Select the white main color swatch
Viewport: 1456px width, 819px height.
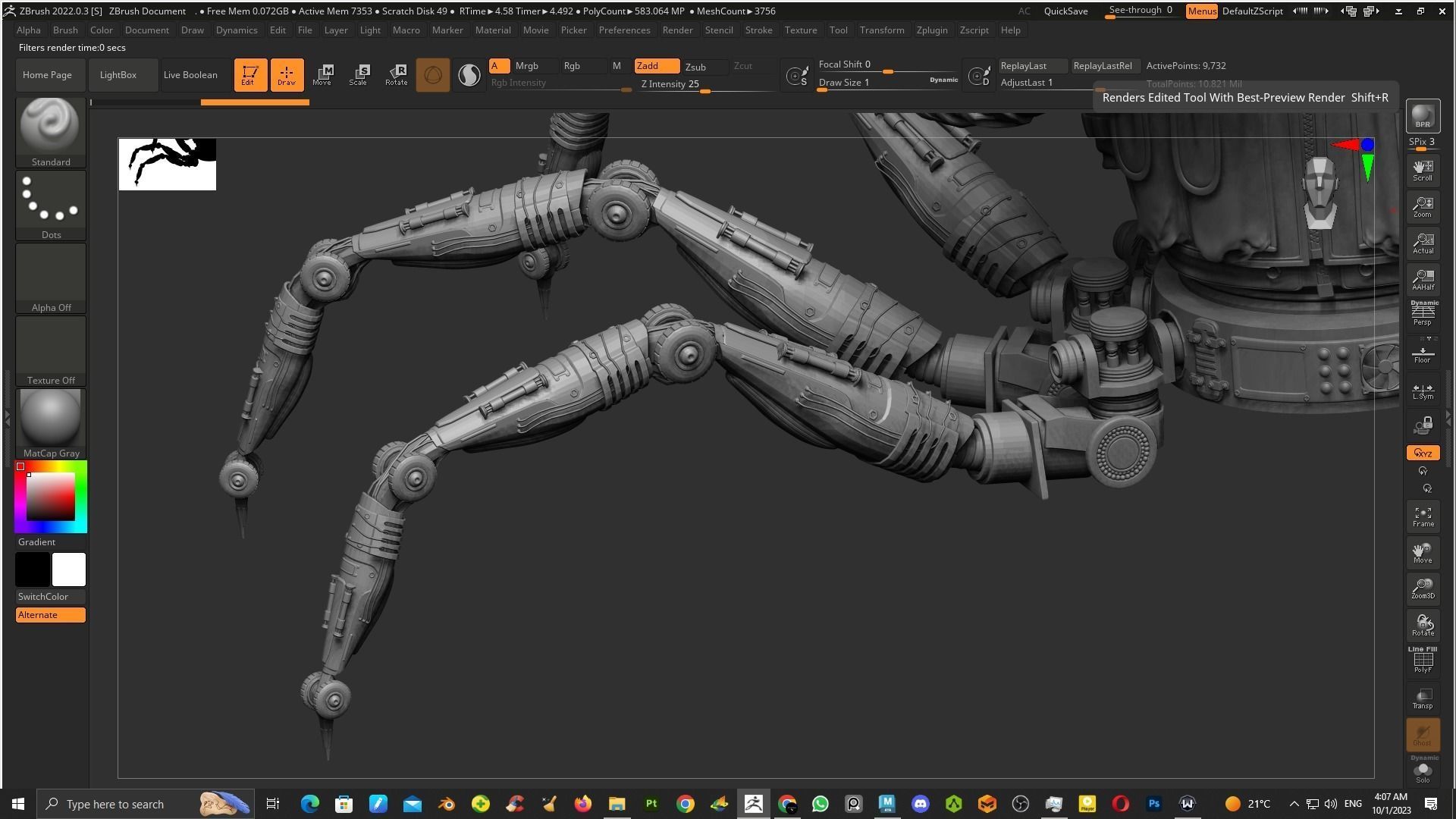(x=69, y=570)
